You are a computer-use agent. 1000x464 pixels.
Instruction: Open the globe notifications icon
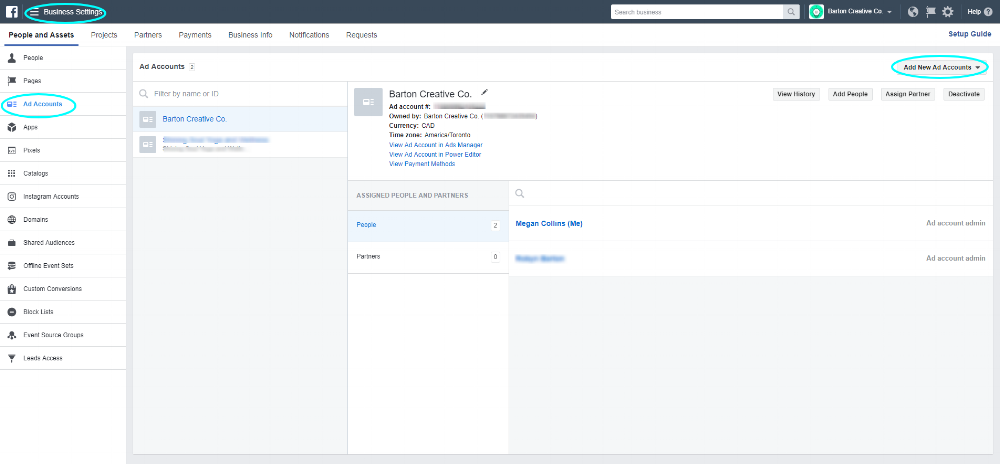coord(913,11)
